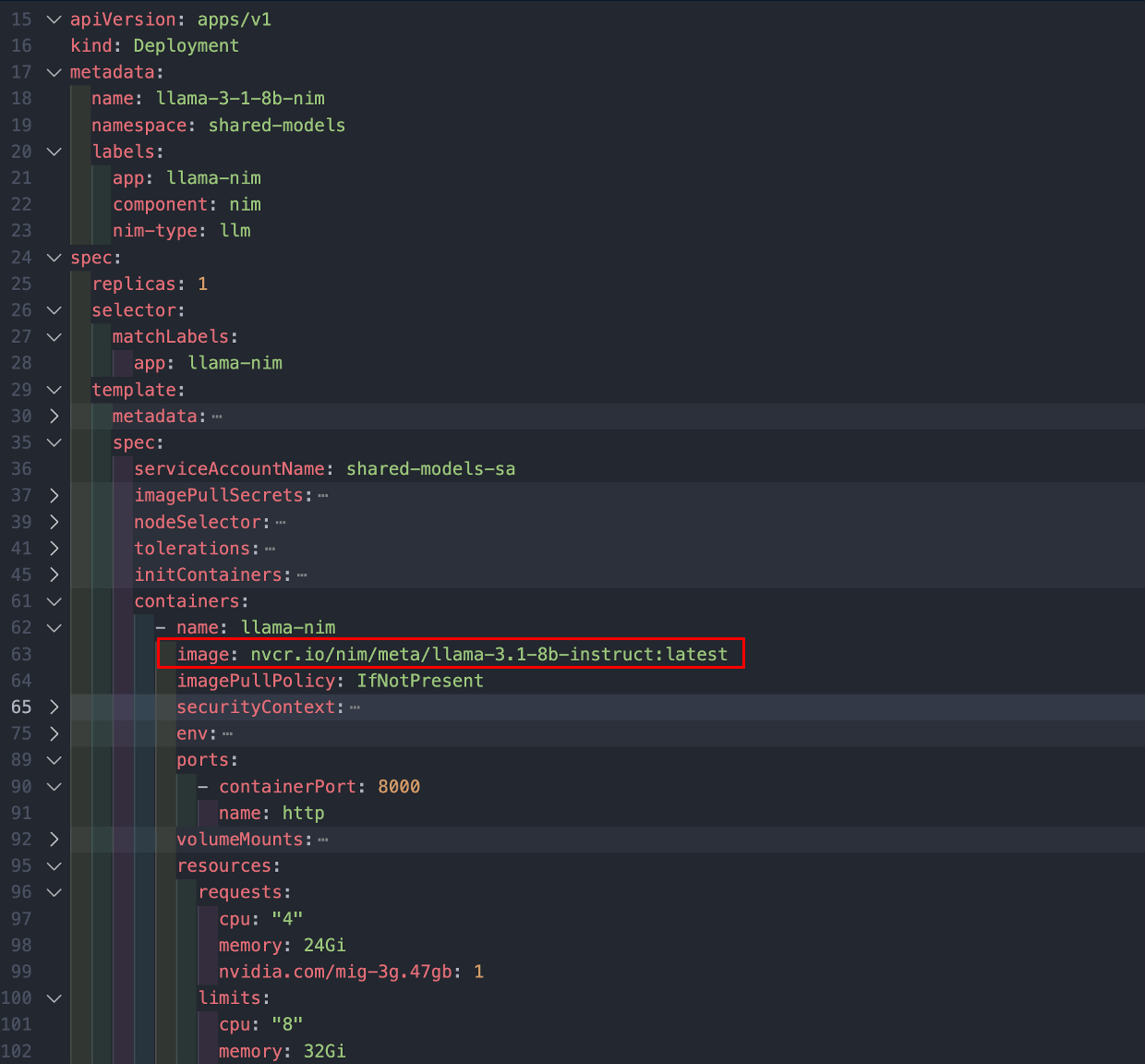Click the value apps/v1
Viewport: 1145px width, 1064px height.
[235, 19]
